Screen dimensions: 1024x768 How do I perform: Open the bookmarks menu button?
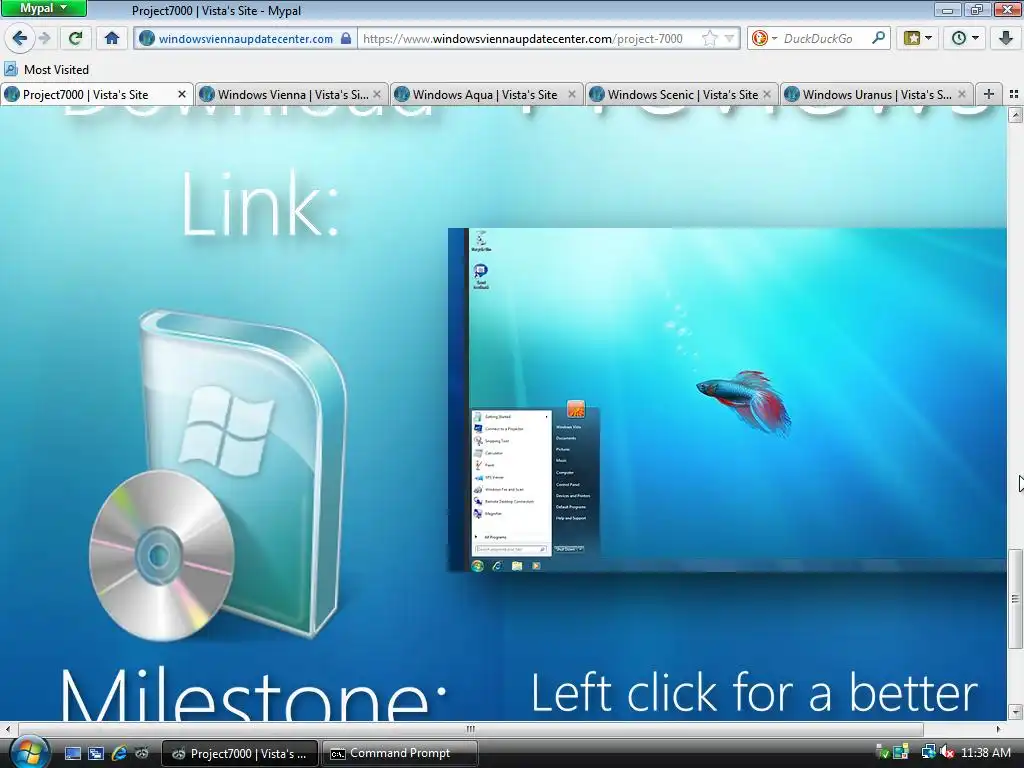click(918, 39)
